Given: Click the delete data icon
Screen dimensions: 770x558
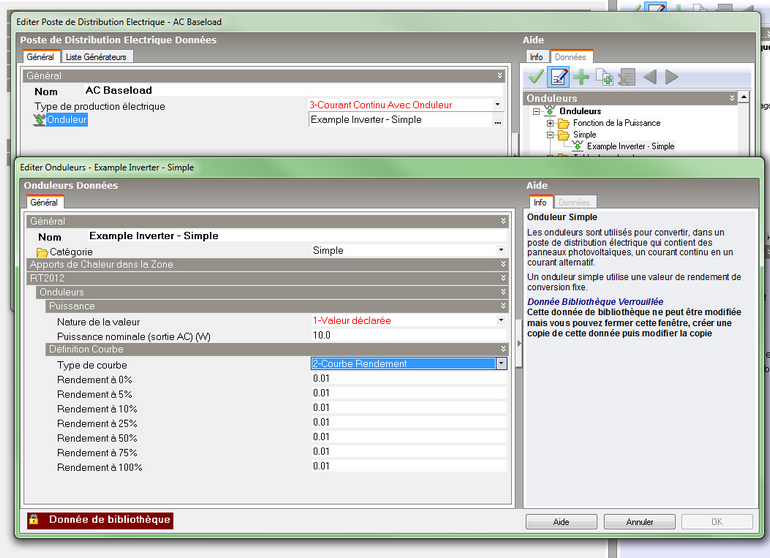Looking at the screenshot, I should tap(627, 77).
